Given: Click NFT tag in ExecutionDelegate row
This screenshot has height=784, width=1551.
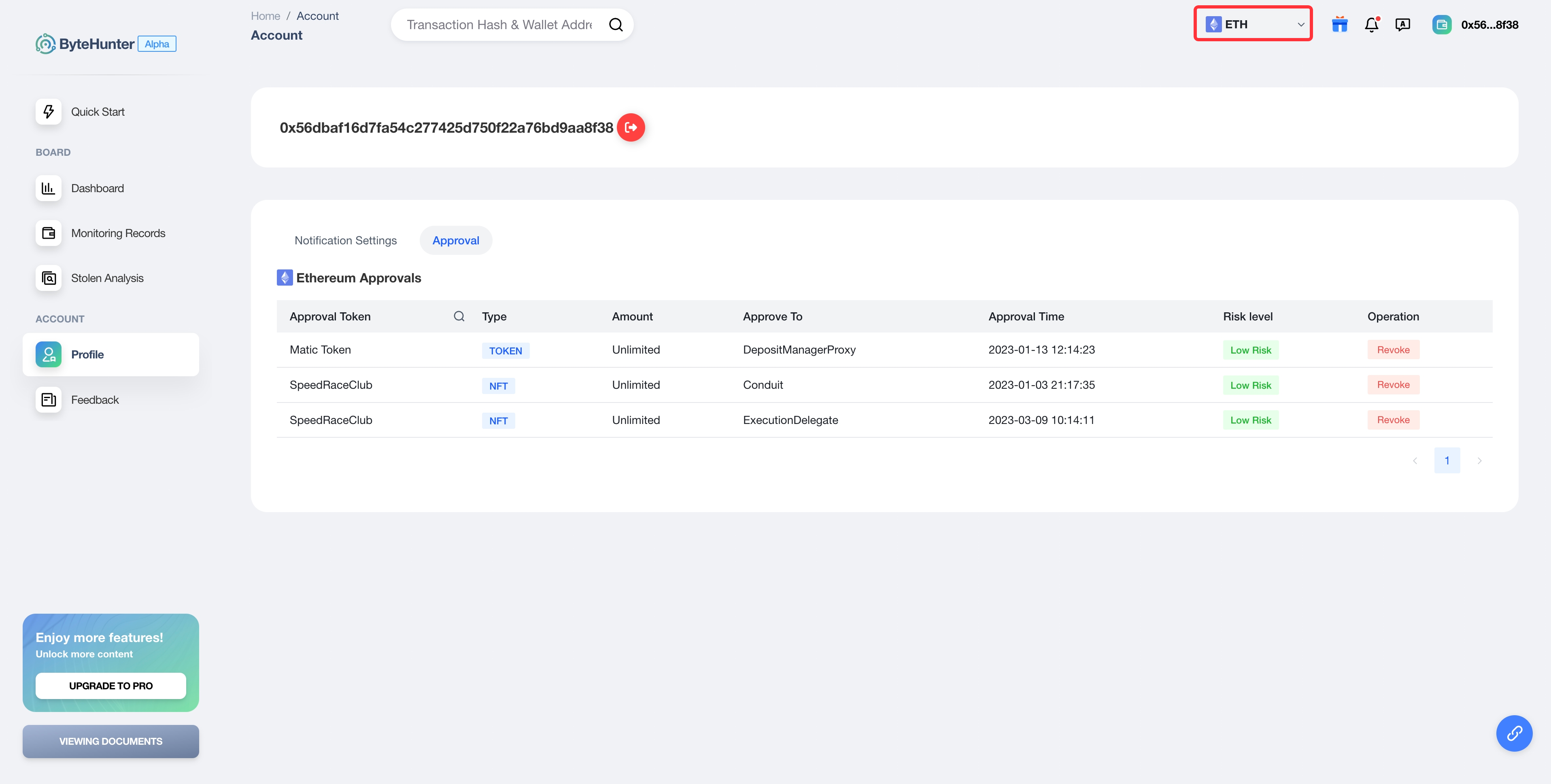Looking at the screenshot, I should (499, 421).
